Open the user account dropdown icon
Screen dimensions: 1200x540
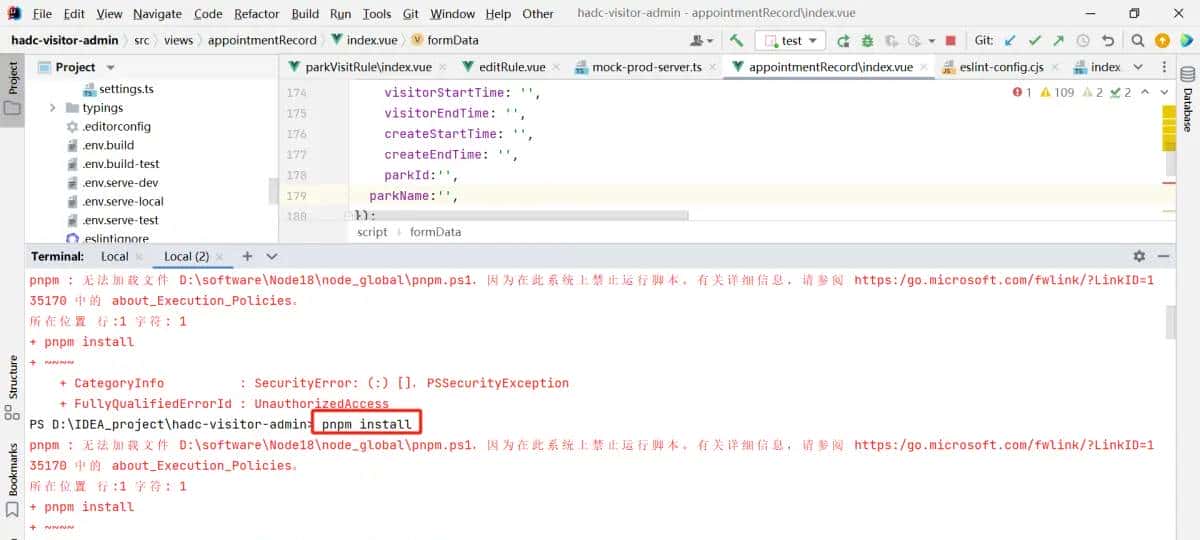pos(702,41)
